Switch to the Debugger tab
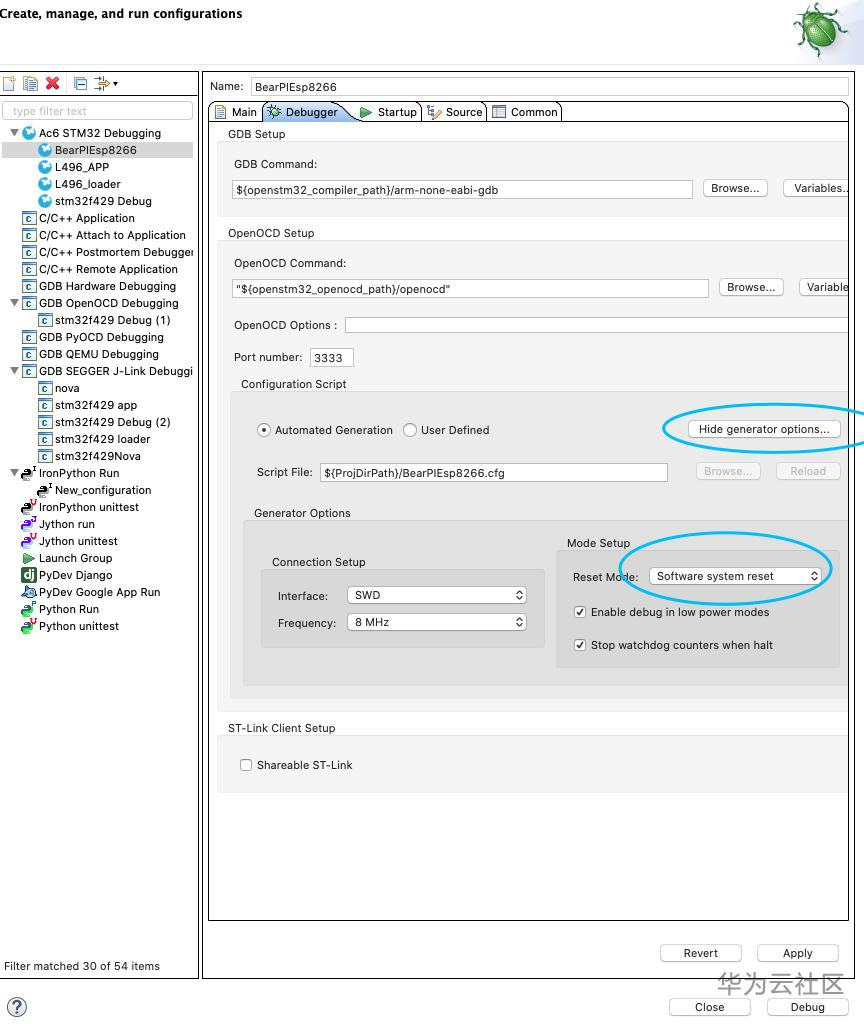 [304, 112]
